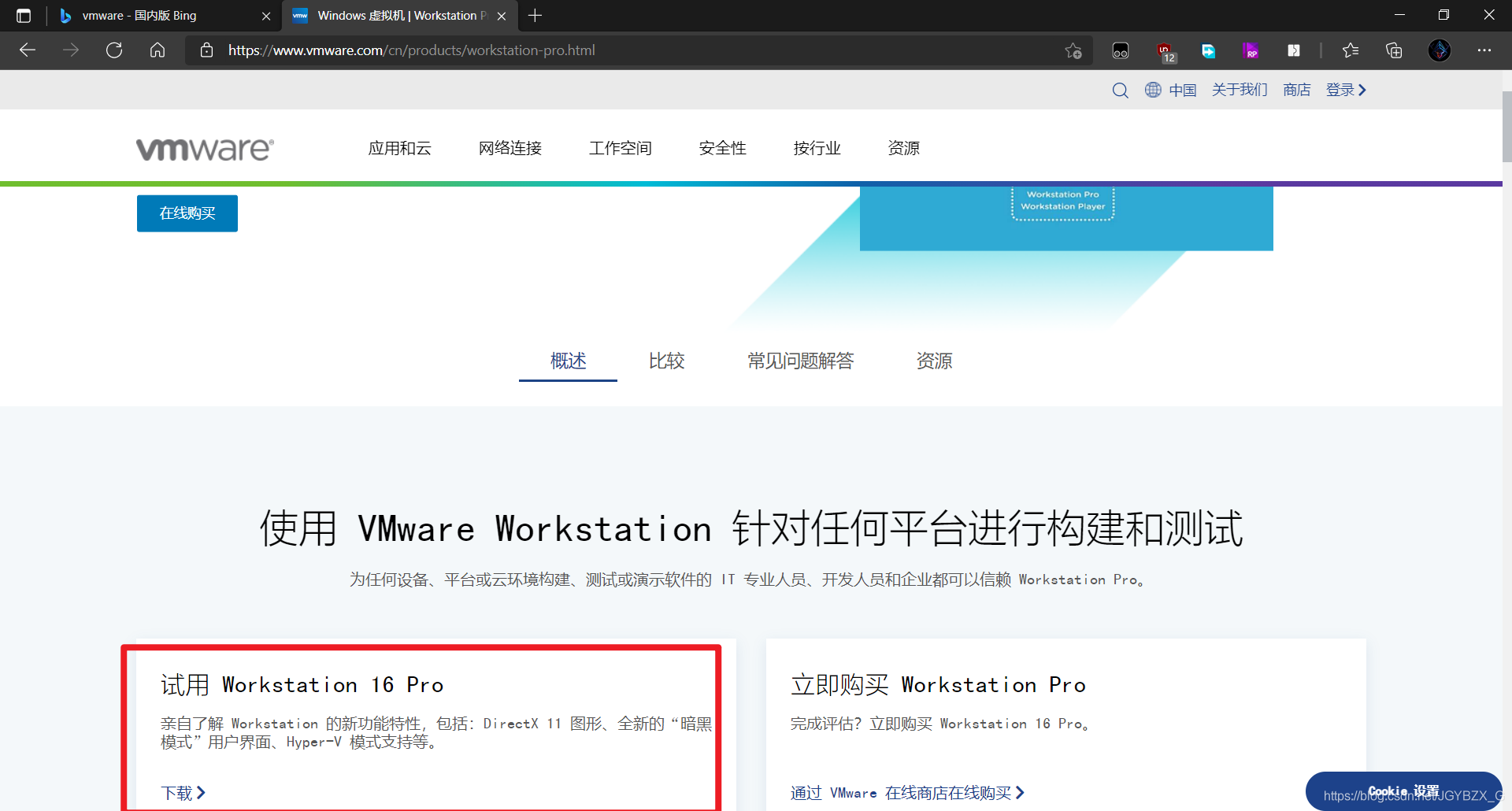Select the 常见问题解答 section tab
This screenshot has height=811, width=1512.
(x=800, y=361)
